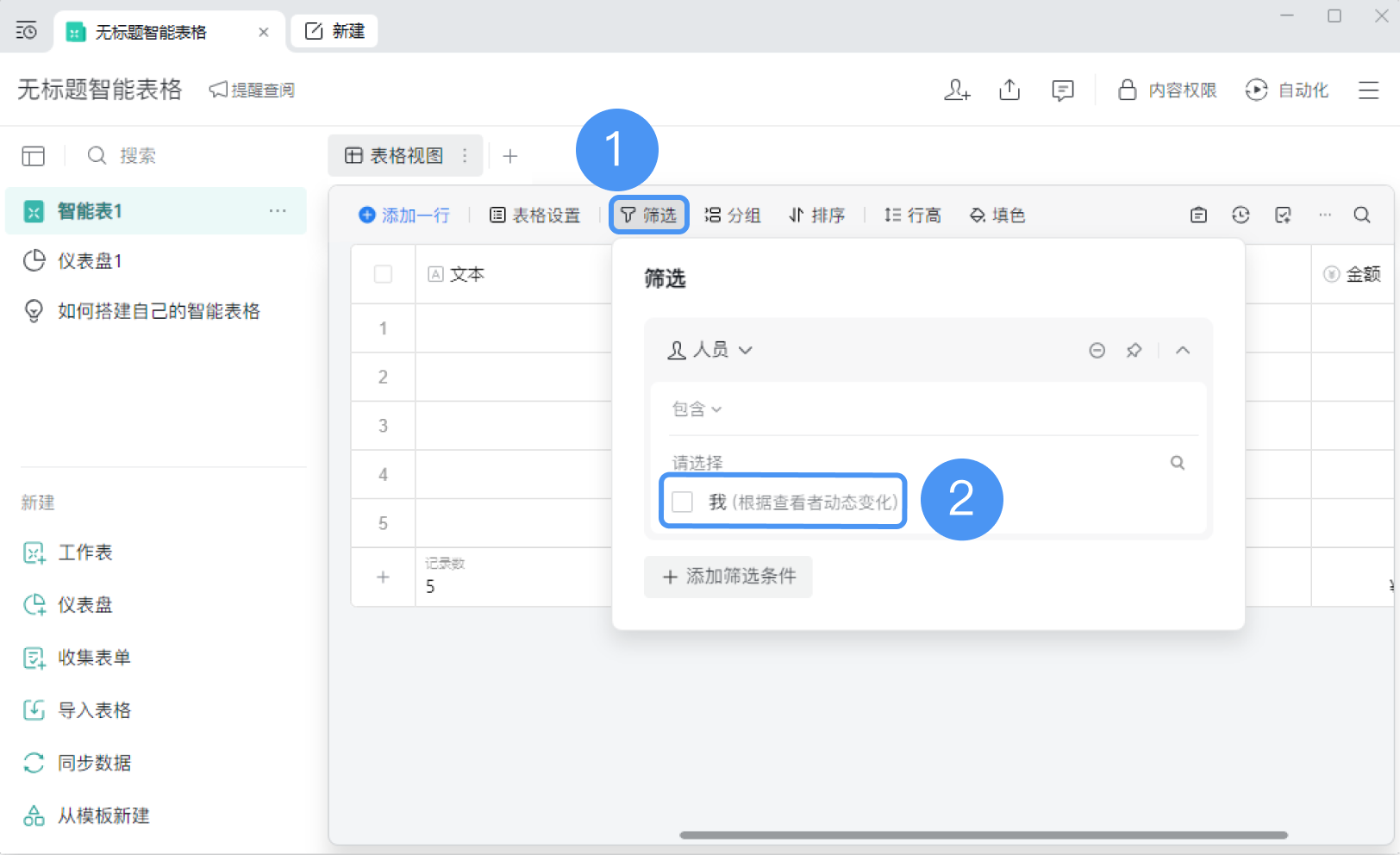Screen dimensions: 1400x855
Task: Open 填色 fill color options
Action: click(997, 215)
